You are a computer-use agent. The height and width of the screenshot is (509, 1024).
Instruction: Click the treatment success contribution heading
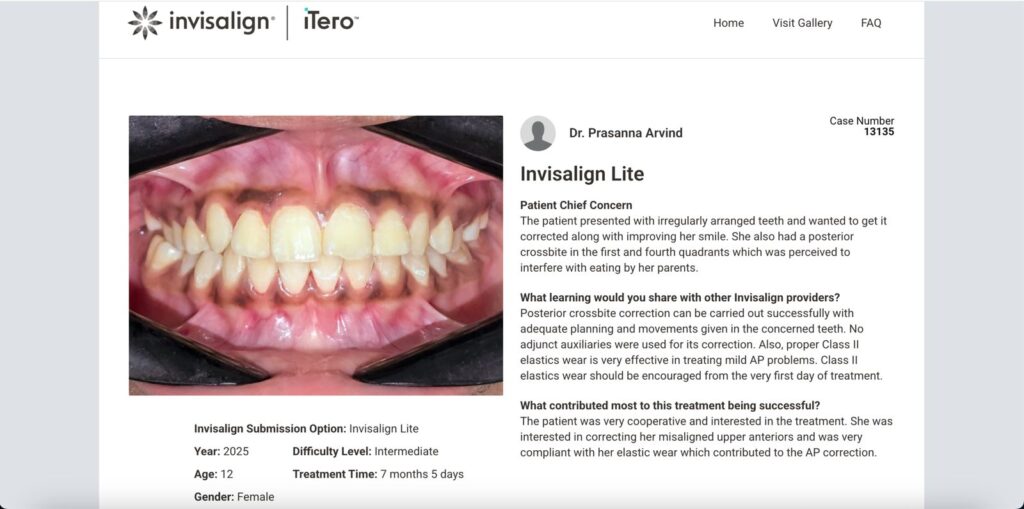tap(670, 405)
